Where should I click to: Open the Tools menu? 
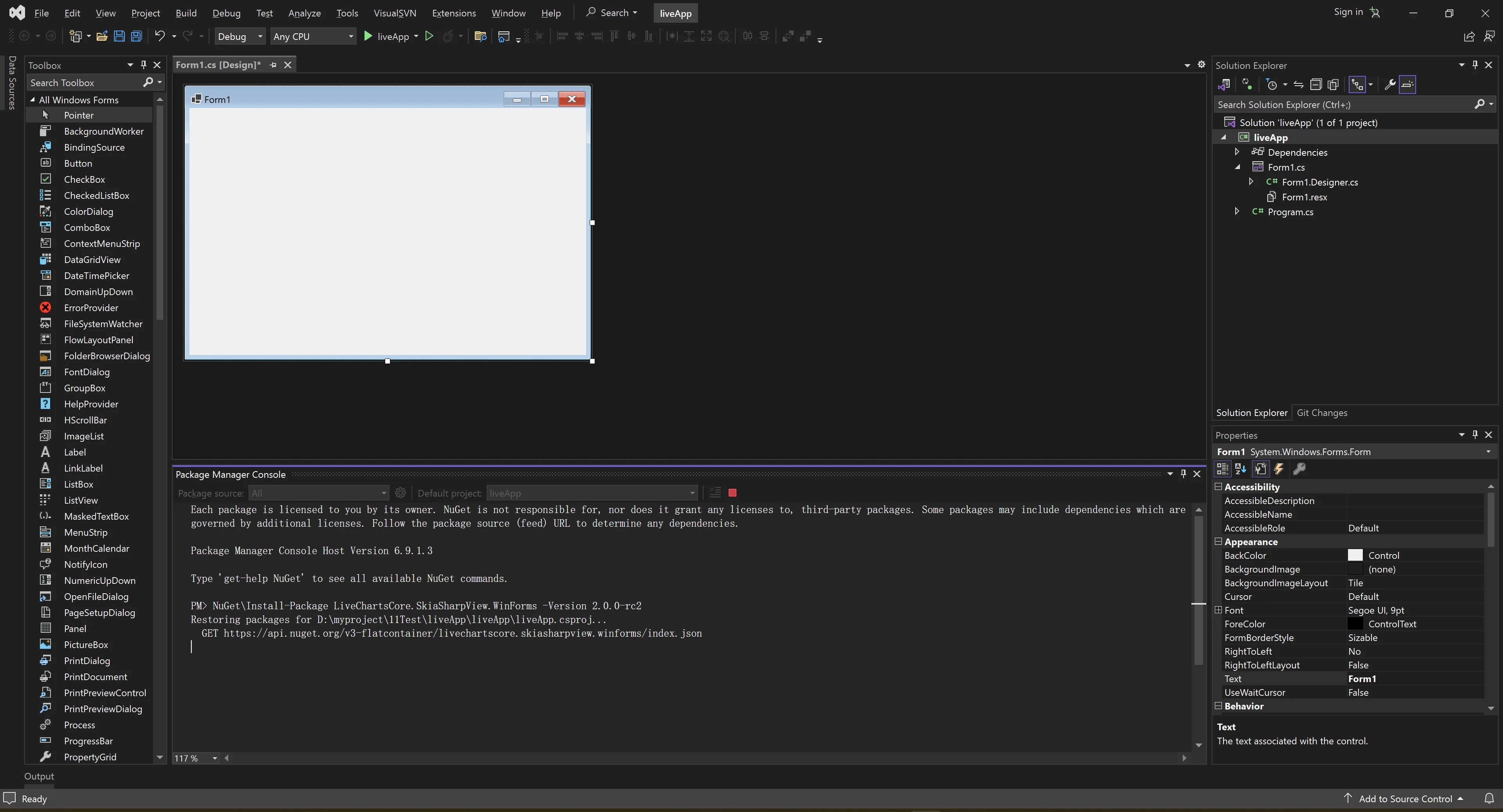[x=347, y=13]
